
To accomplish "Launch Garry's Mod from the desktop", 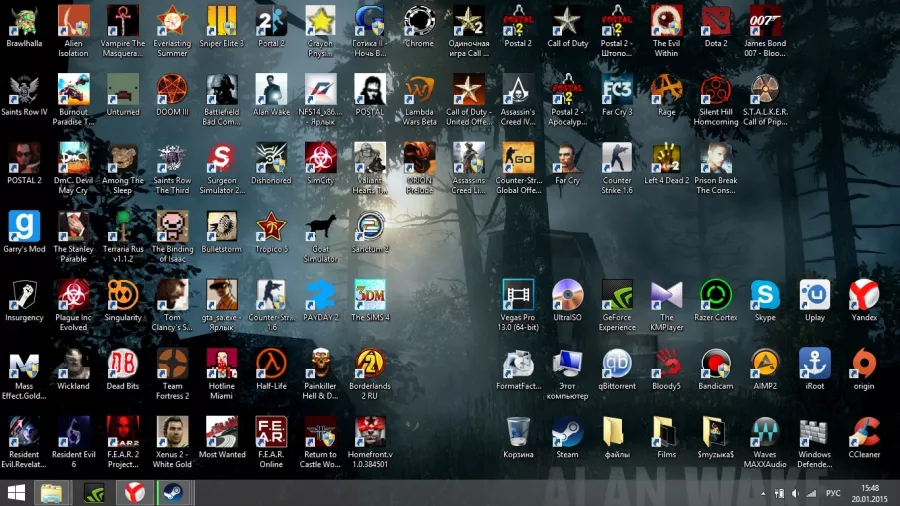I will coord(24,227).
